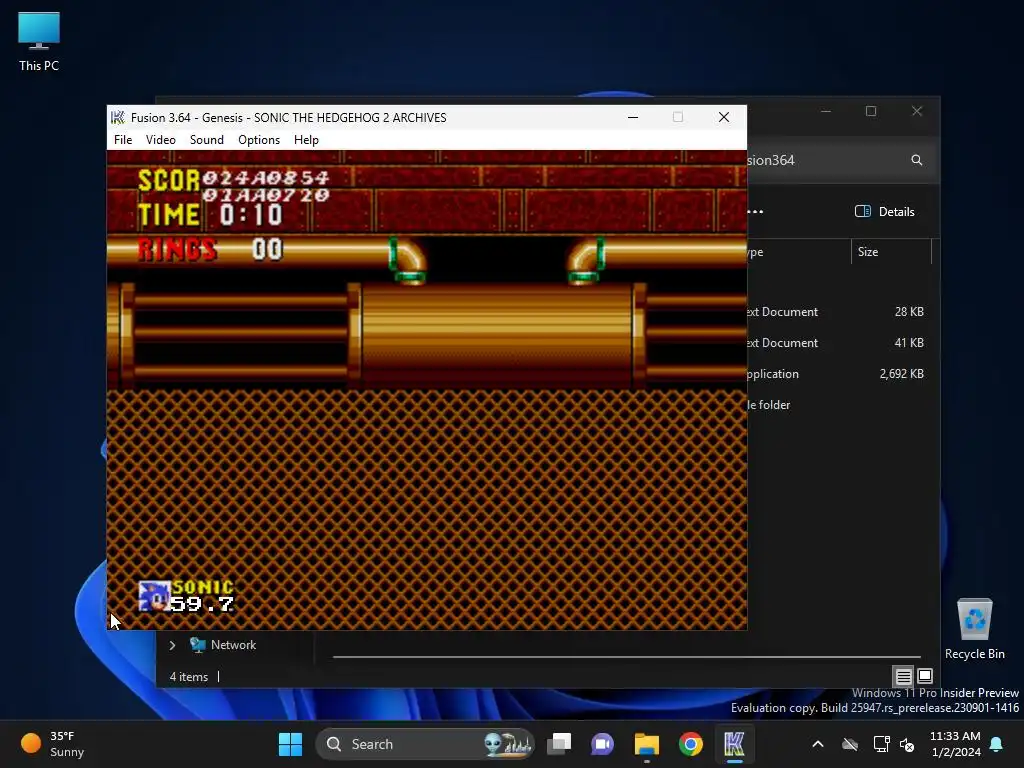Click the '4 items' status bar text
The width and height of the screenshot is (1024, 768).
coord(189,677)
